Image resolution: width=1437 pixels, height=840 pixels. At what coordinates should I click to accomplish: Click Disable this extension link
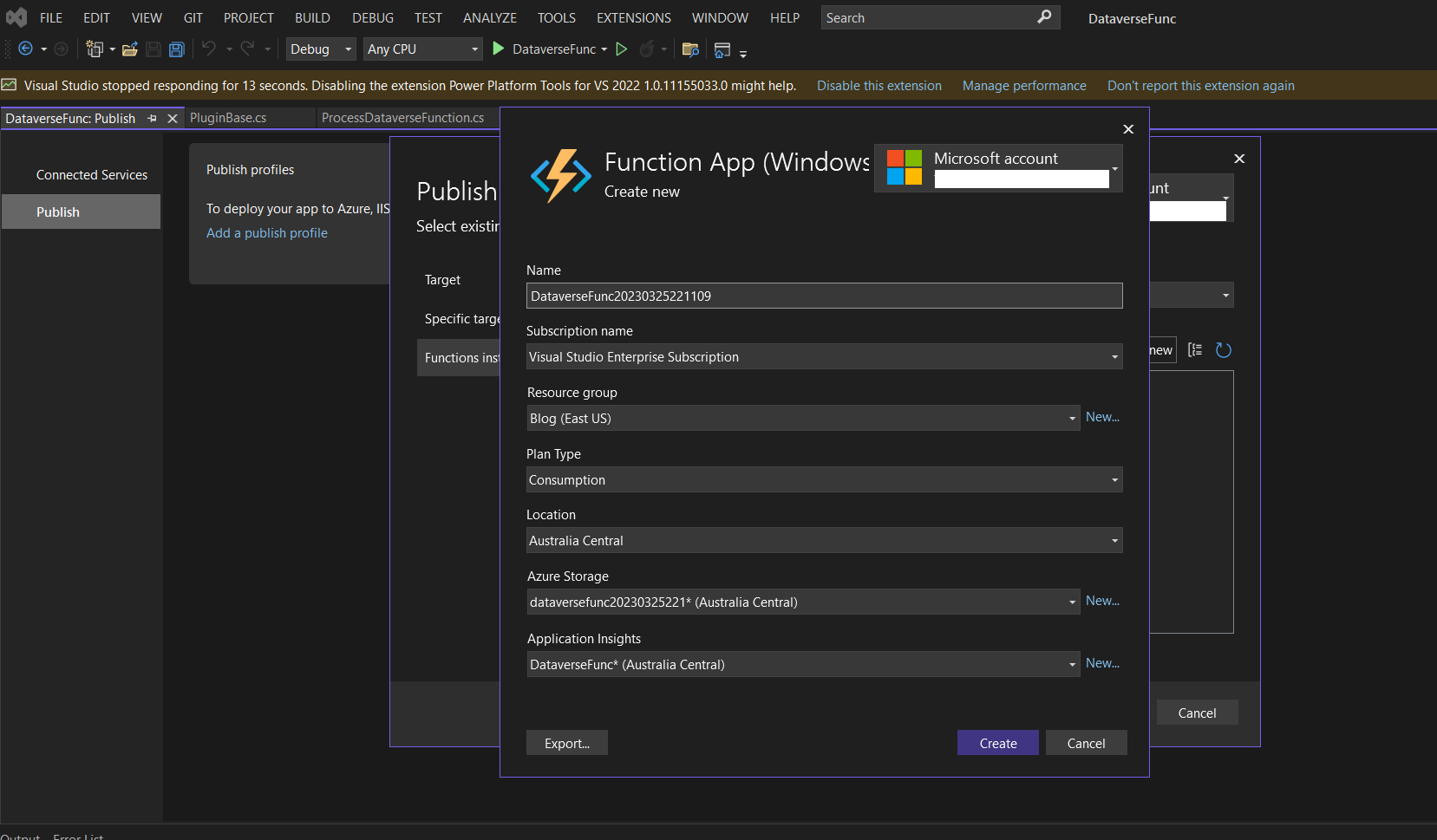[879, 86]
